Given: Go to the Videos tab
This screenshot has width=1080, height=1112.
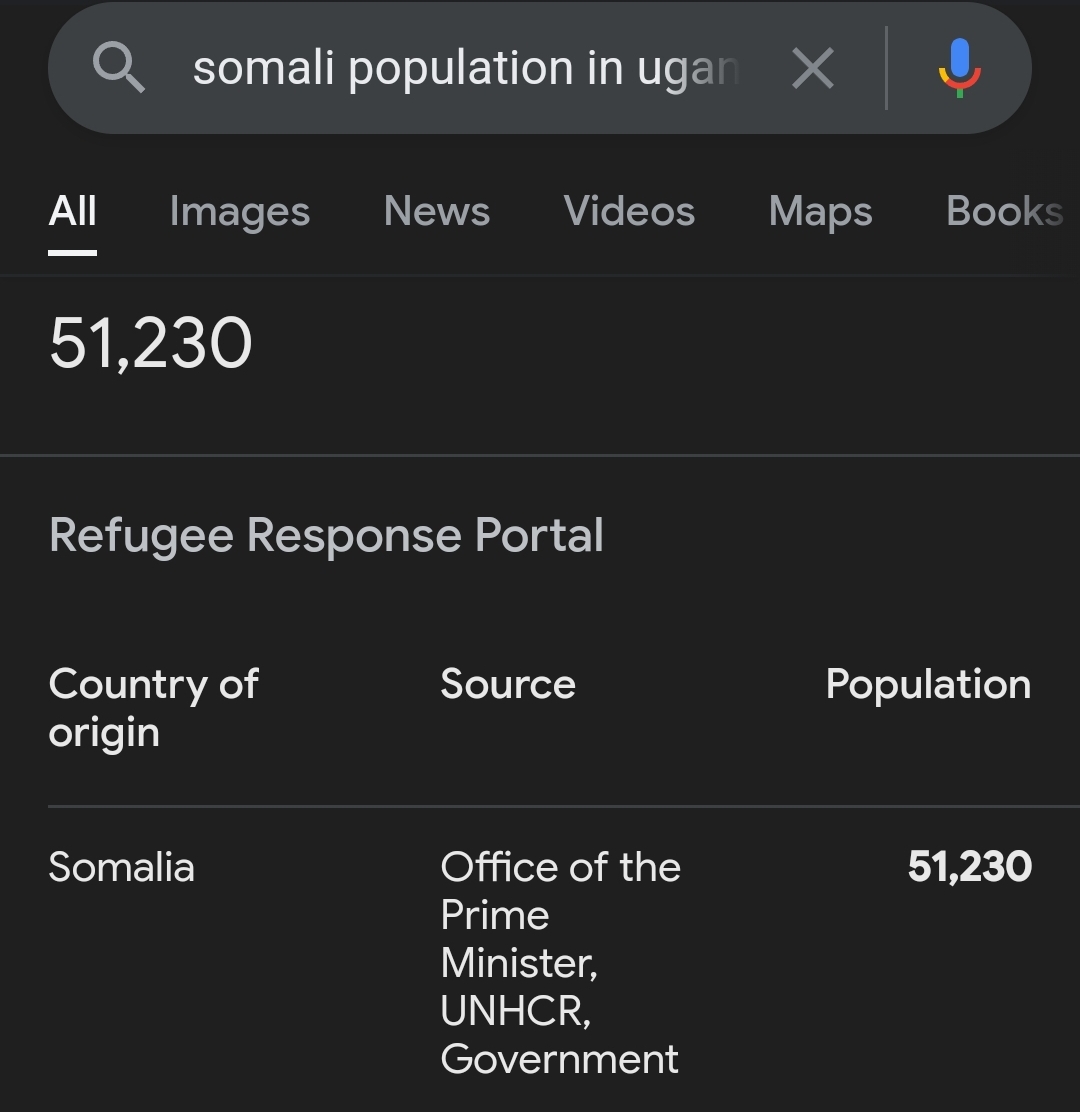Looking at the screenshot, I should coord(629,211).
